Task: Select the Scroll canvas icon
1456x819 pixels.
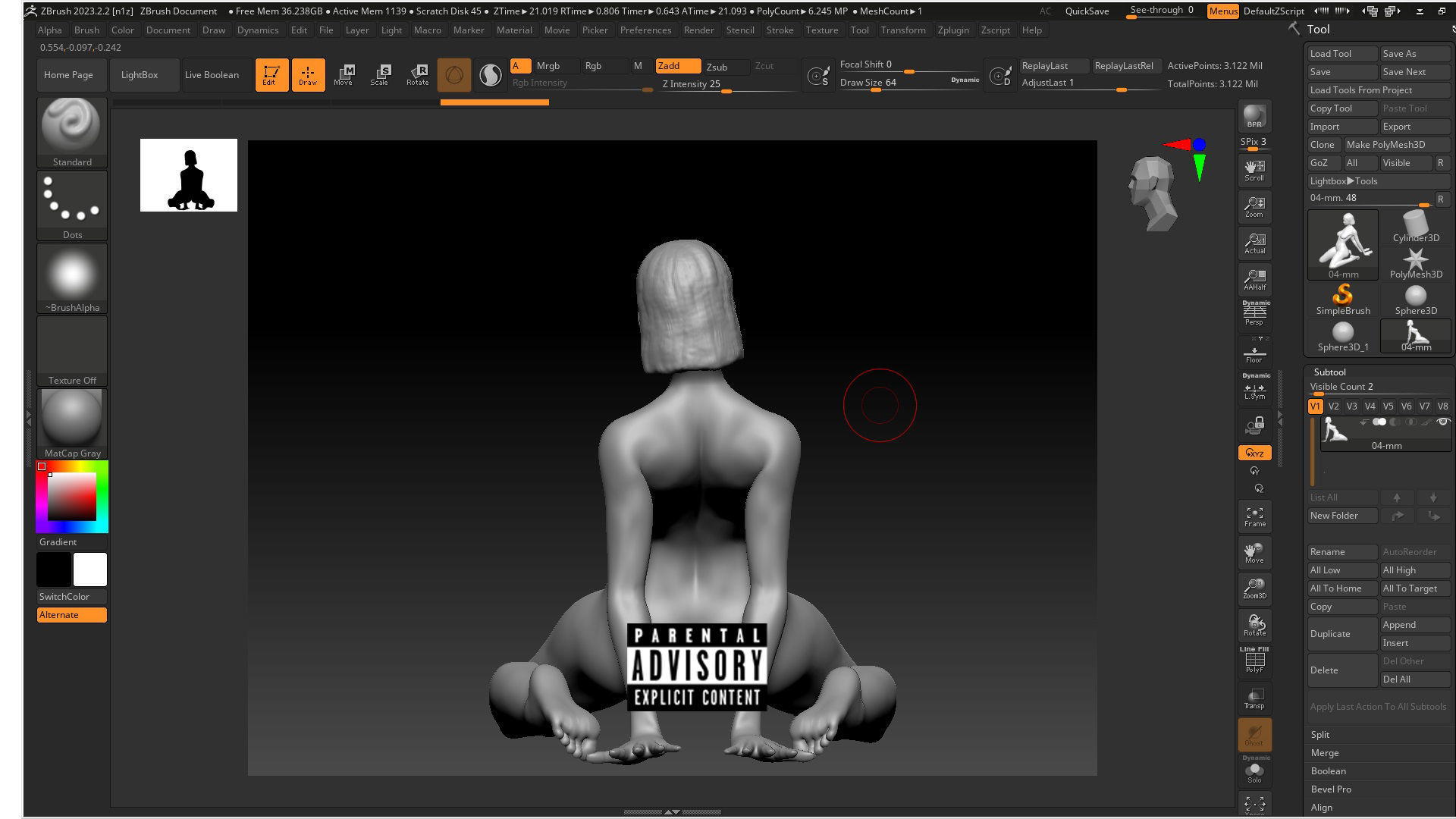Action: point(1254,170)
